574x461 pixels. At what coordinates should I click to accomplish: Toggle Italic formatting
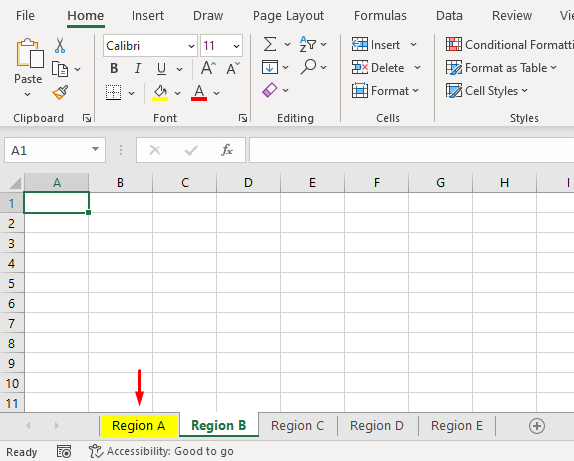point(138,68)
